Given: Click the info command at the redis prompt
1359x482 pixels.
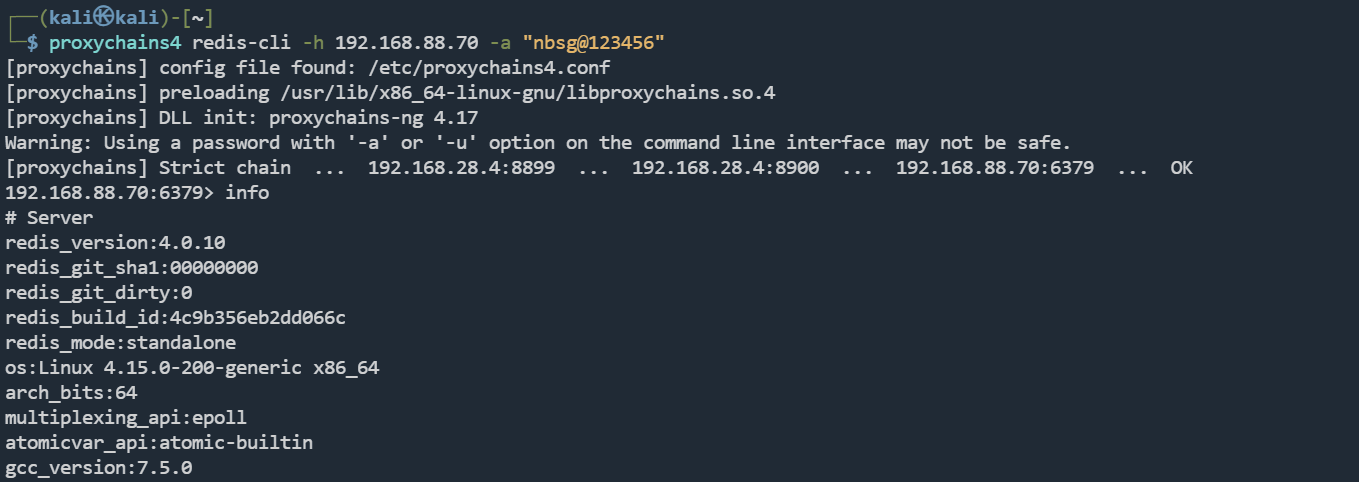Looking at the screenshot, I should click(247, 193).
